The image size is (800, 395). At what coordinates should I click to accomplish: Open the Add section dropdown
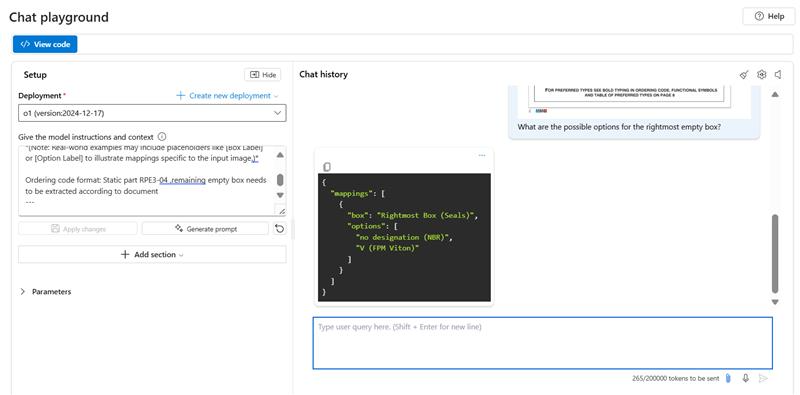click(x=152, y=254)
